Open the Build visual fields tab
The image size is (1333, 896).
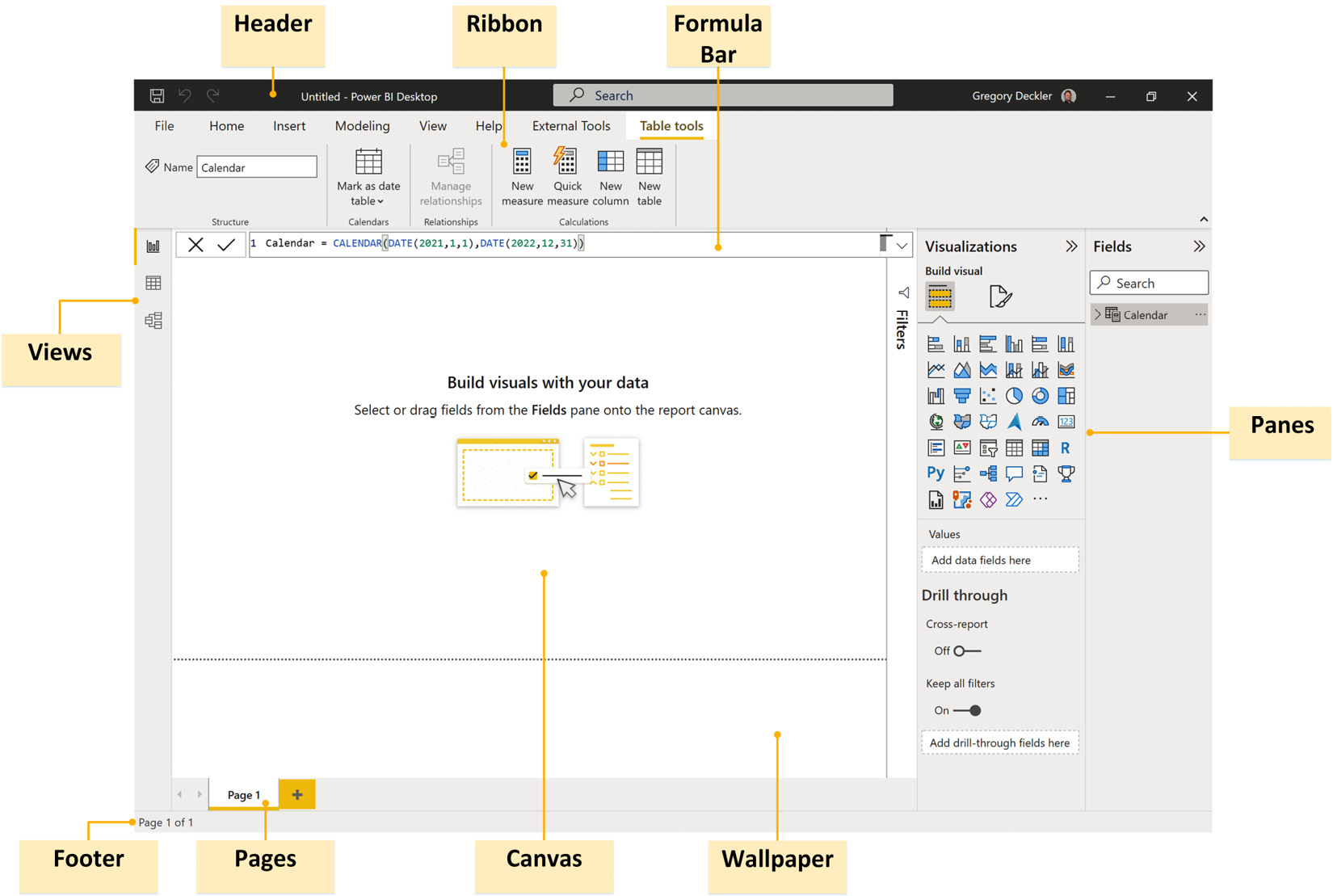pyautogui.click(x=940, y=297)
